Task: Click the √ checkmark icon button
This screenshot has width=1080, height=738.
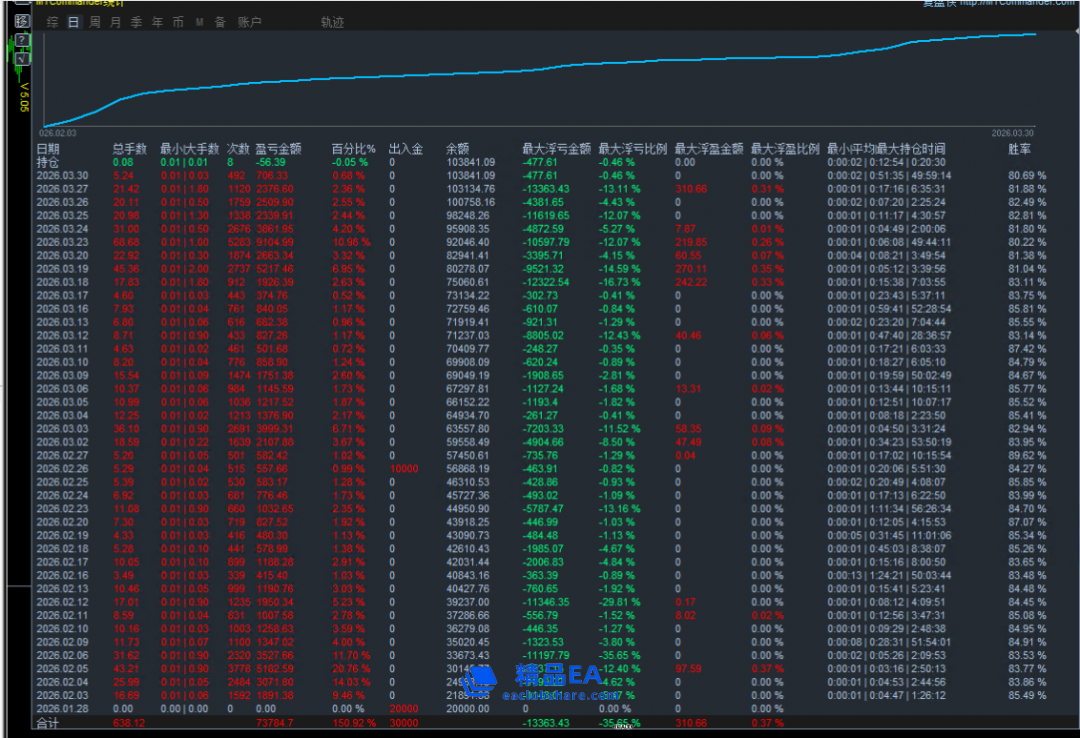Action: coord(22,58)
